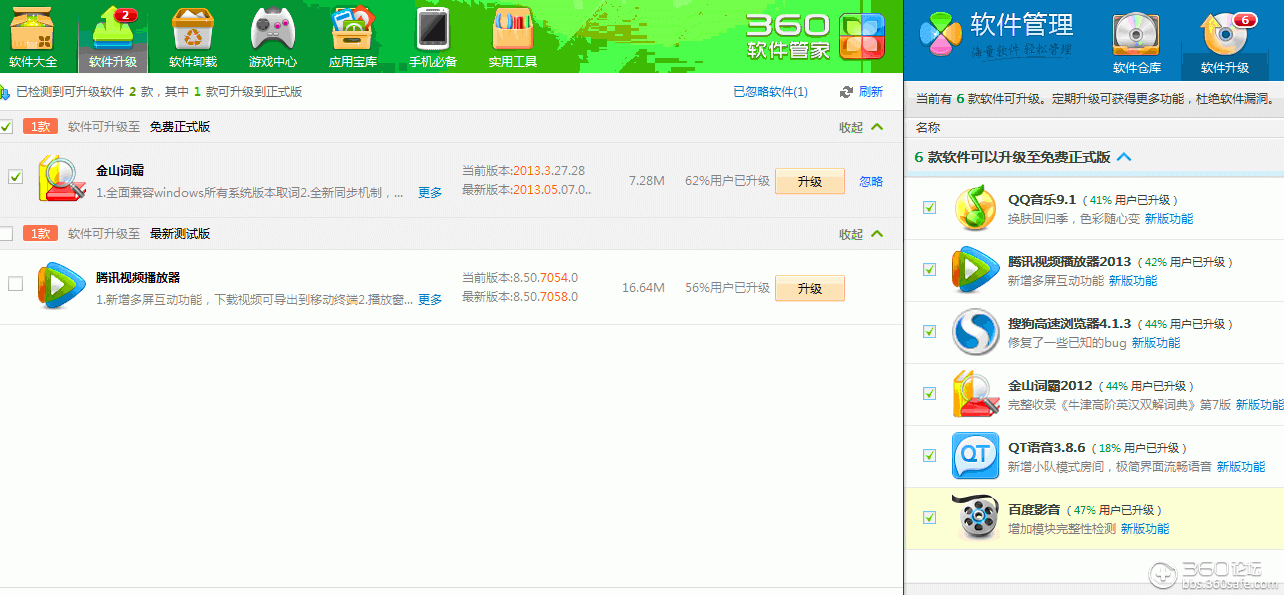
Task: Click 搜狗高速浏览器 app icon
Action: click(975, 331)
